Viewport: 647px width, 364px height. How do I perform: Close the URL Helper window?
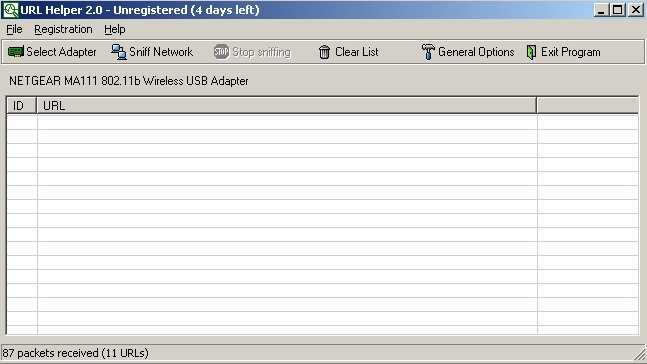[636, 10]
